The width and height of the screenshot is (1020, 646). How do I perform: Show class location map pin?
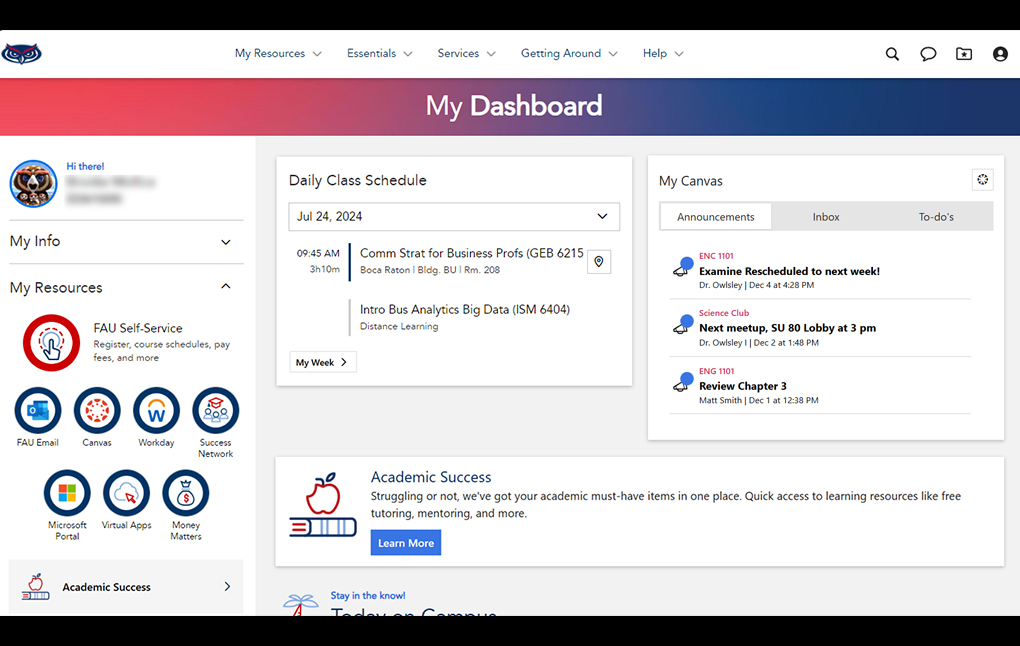click(599, 262)
